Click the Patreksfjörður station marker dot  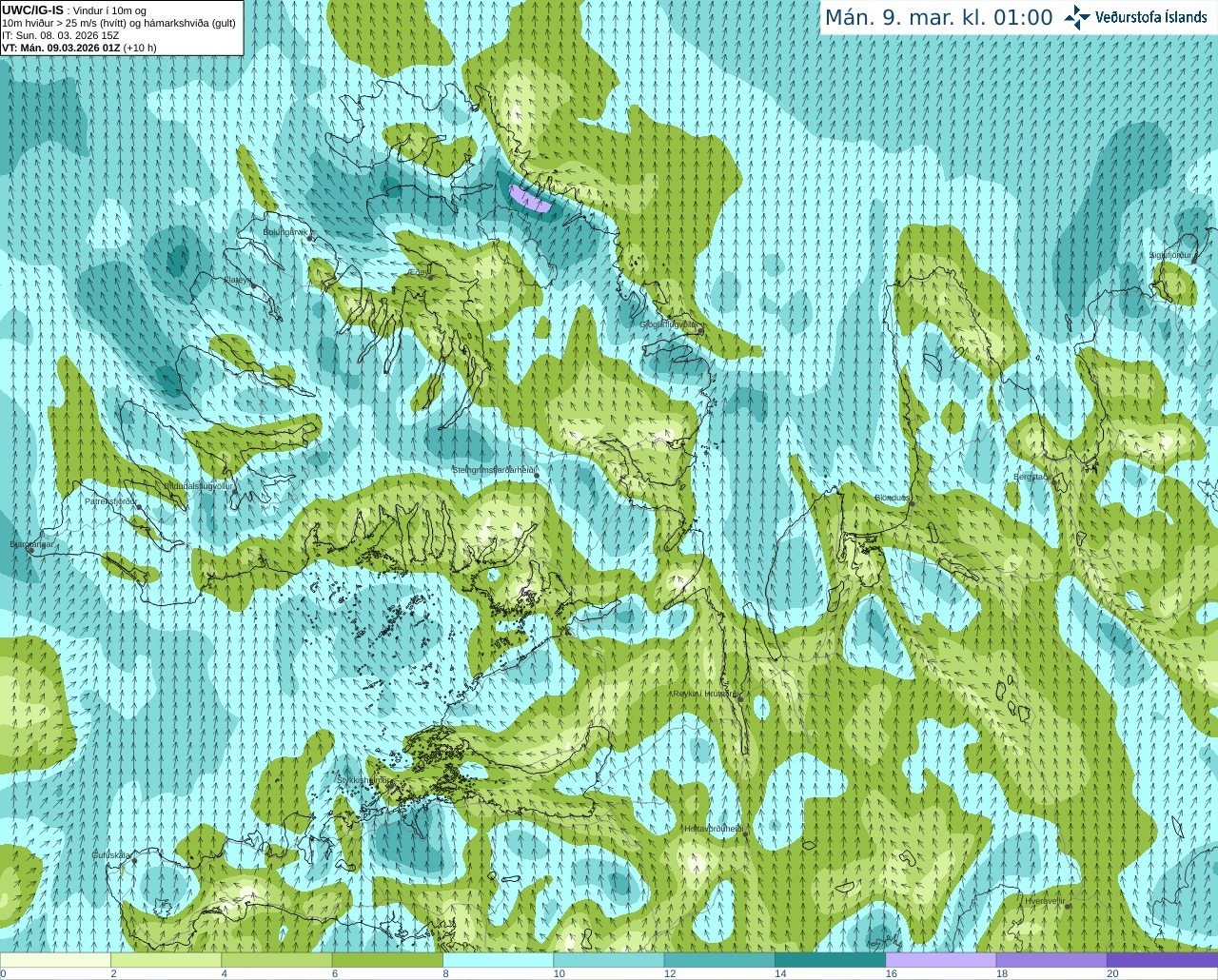(139, 507)
